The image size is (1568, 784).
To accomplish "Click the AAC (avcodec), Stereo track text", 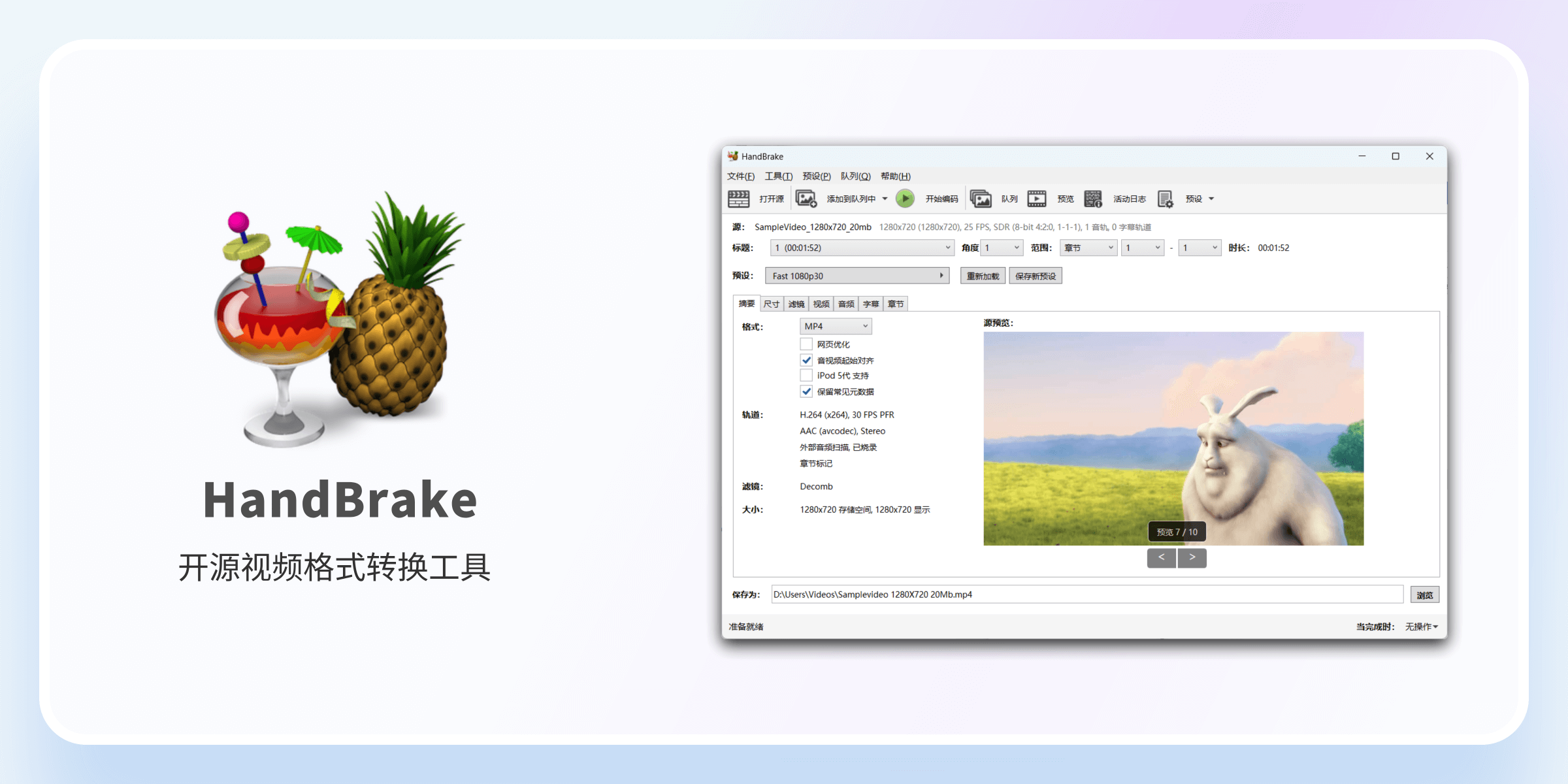I will (x=842, y=431).
